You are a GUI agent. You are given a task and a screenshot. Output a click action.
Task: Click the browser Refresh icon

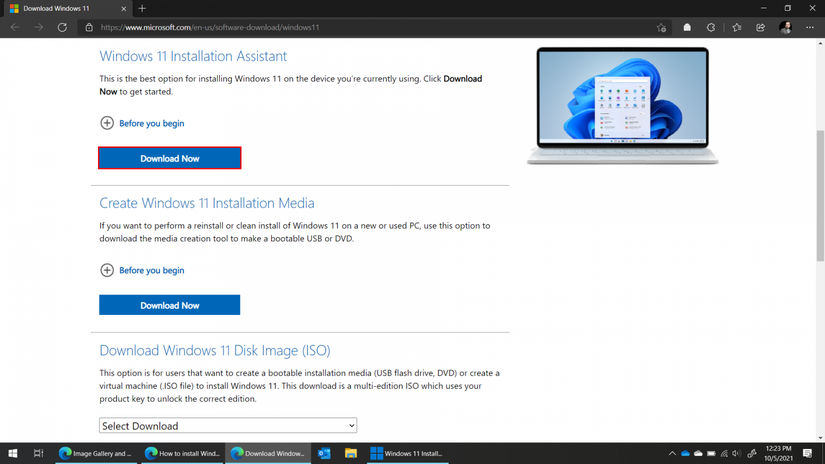(x=62, y=28)
